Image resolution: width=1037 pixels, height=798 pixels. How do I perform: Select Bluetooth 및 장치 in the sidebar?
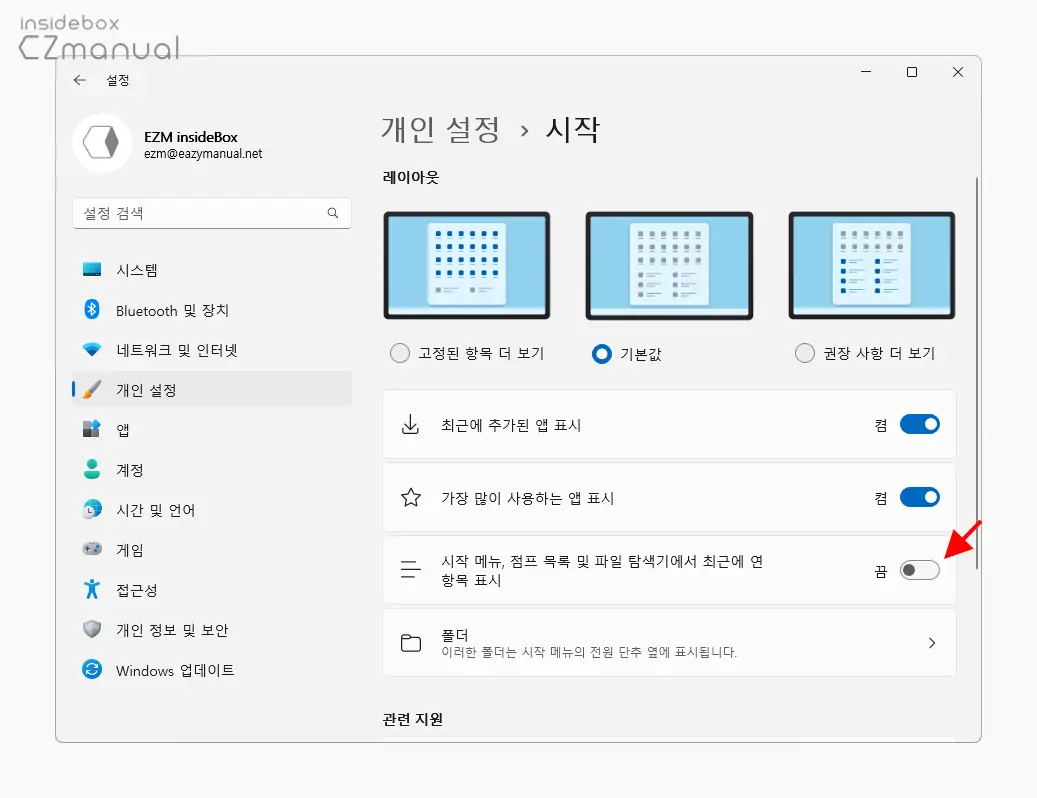coord(170,310)
